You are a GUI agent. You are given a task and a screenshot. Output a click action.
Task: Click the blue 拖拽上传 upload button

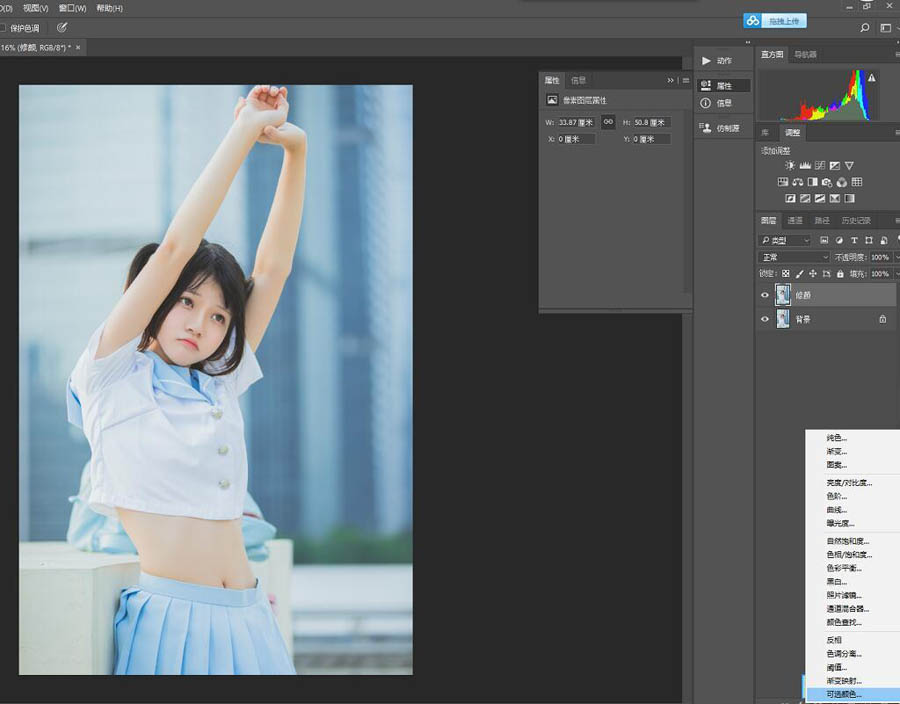click(x=775, y=20)
